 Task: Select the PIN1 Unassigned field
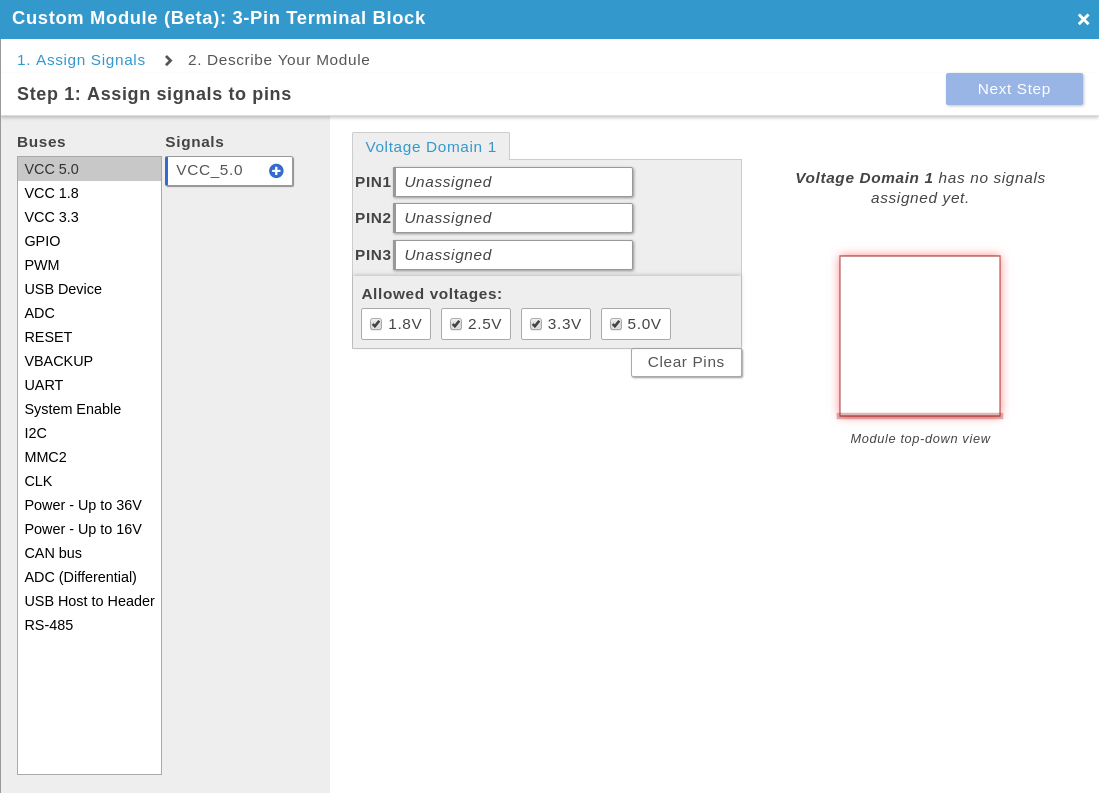[514, 182]
